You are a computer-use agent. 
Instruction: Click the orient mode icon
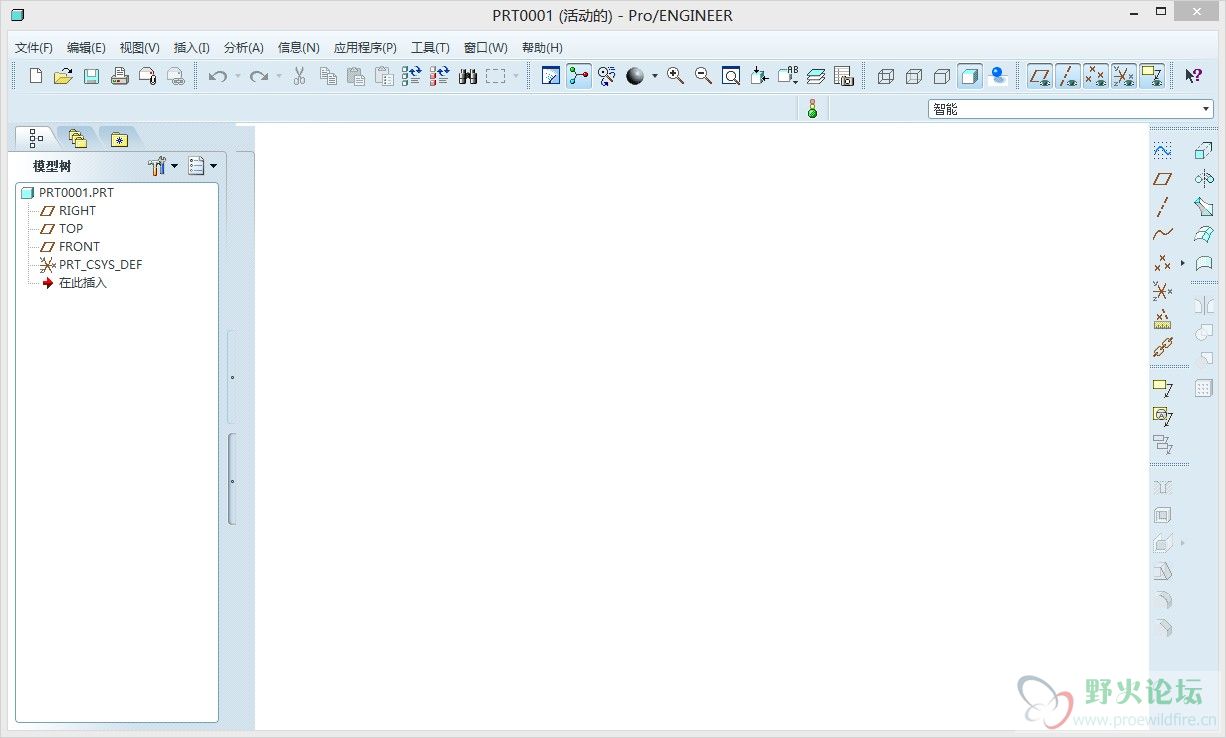607,76
